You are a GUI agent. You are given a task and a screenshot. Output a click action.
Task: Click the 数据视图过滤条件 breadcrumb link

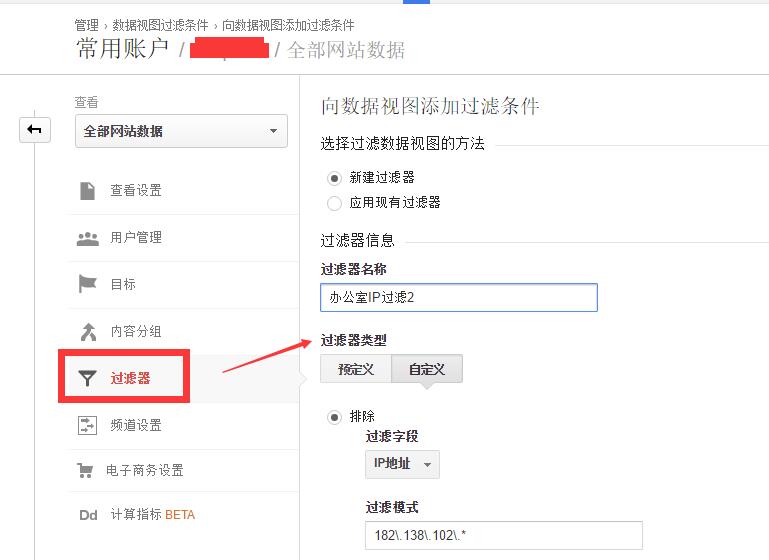(160, 25)
